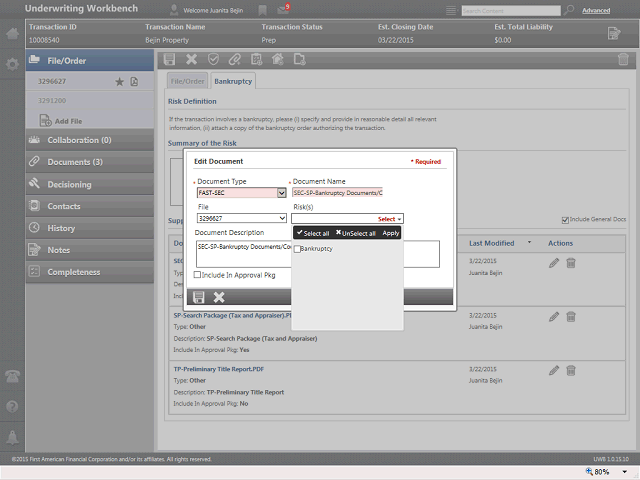Viewport: 640px width, 480px height.
Task: Click the paperclip attach toolbar icon
Action: (235, 60)
